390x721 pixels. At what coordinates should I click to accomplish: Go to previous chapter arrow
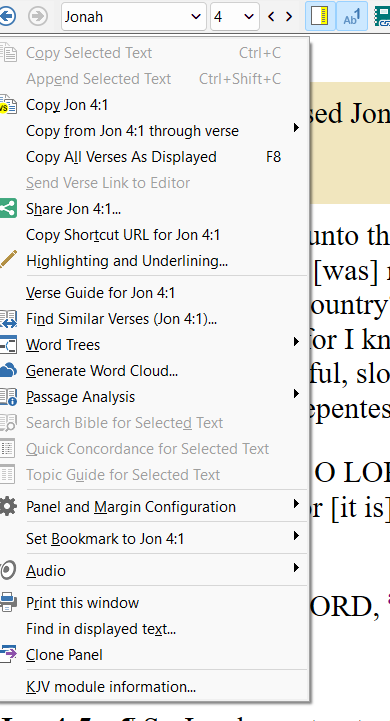point(271,17)
